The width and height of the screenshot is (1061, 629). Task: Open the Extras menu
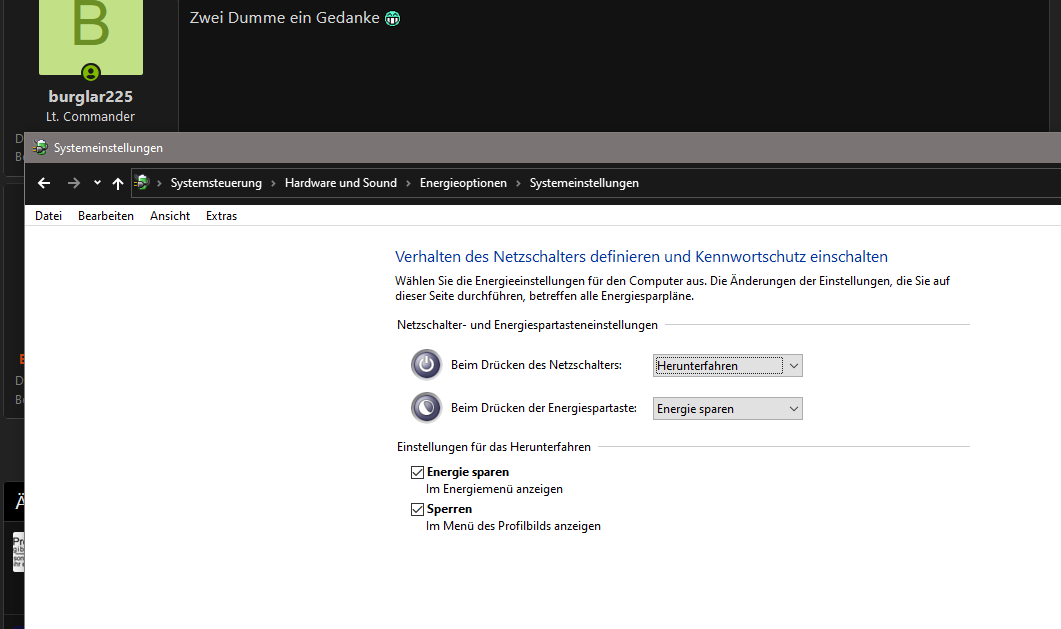221,216
